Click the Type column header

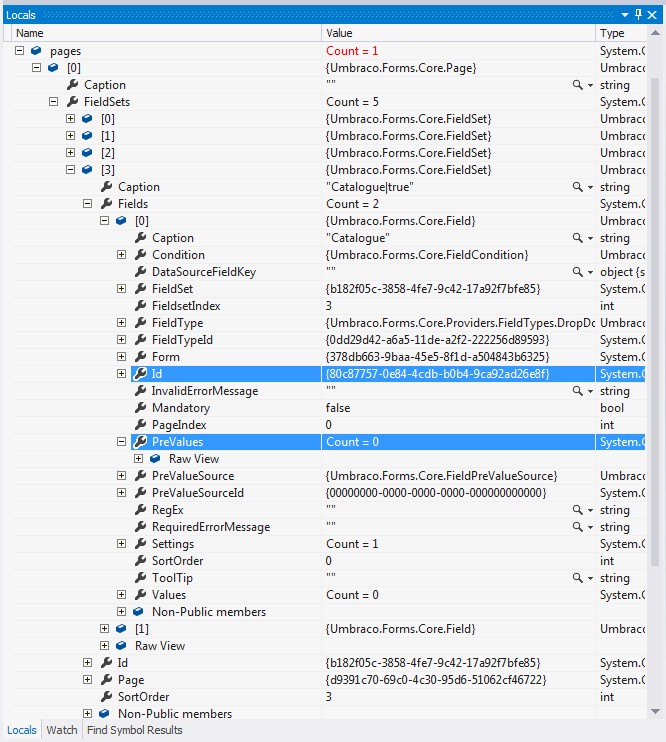(x=621, y=33)
